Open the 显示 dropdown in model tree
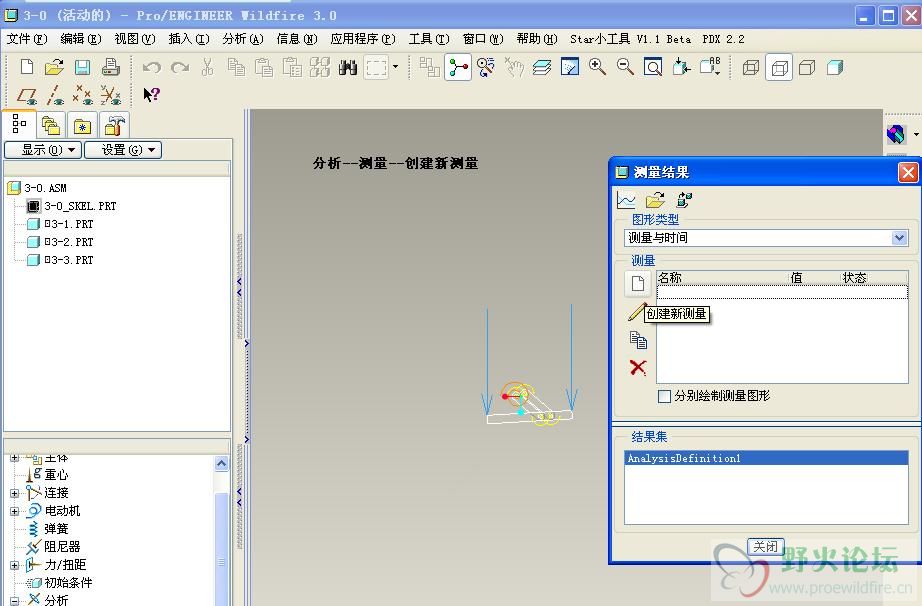Screen dimensions: 922x606 click(41, 150)
